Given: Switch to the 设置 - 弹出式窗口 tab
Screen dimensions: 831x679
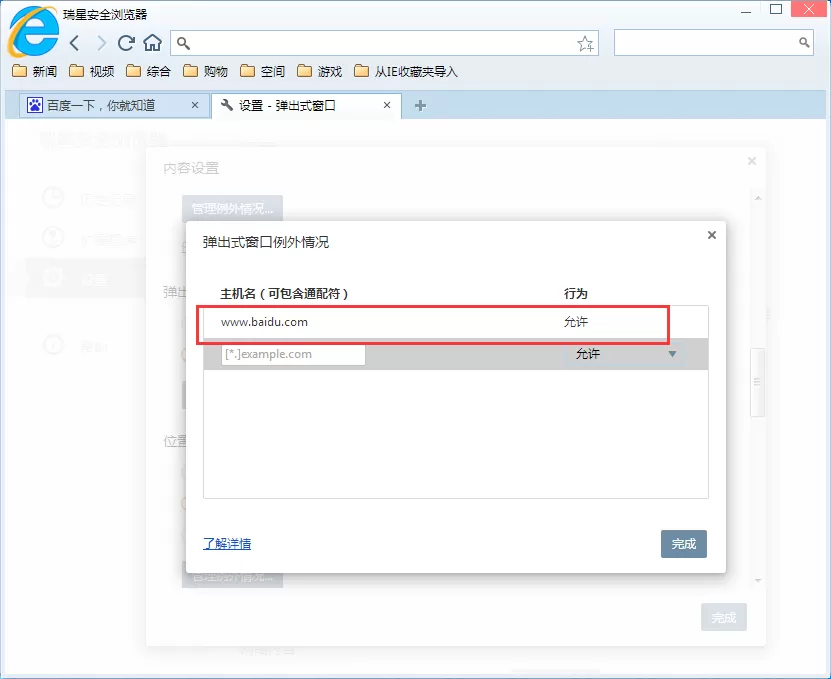Looking at the screenshot, I should pos(306,105).
